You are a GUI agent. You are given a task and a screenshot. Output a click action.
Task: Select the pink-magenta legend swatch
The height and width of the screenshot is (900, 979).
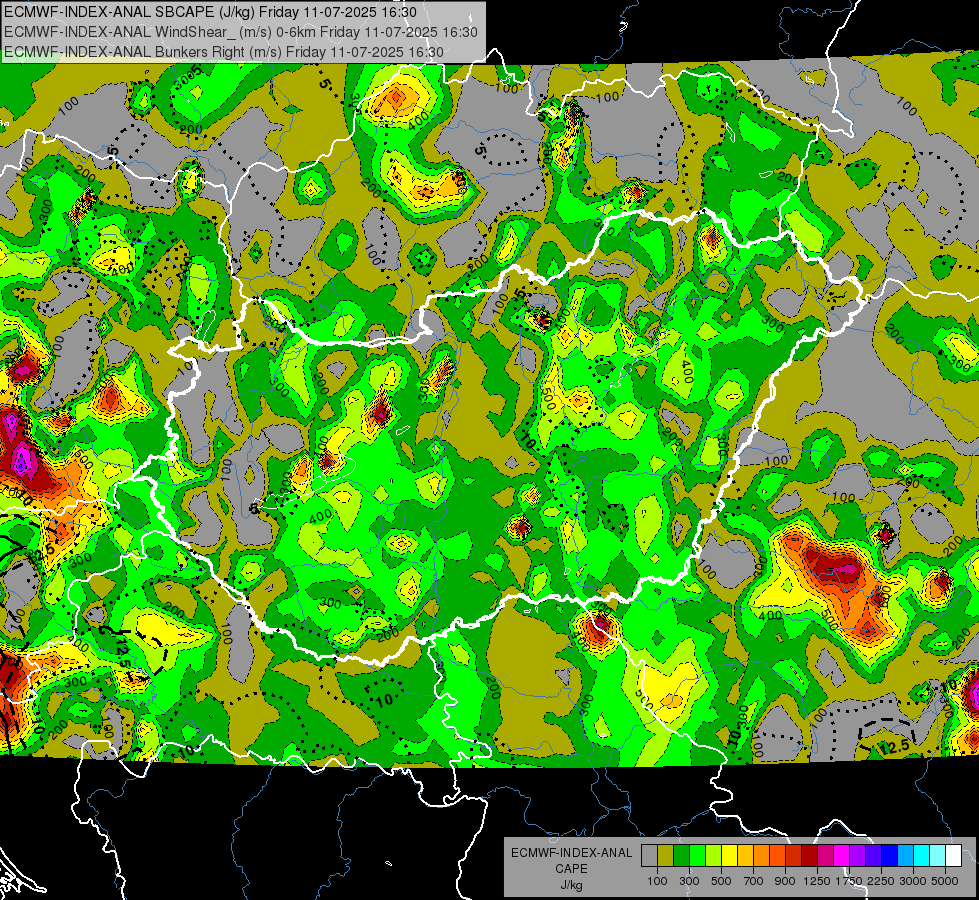(x=825, y=855)
